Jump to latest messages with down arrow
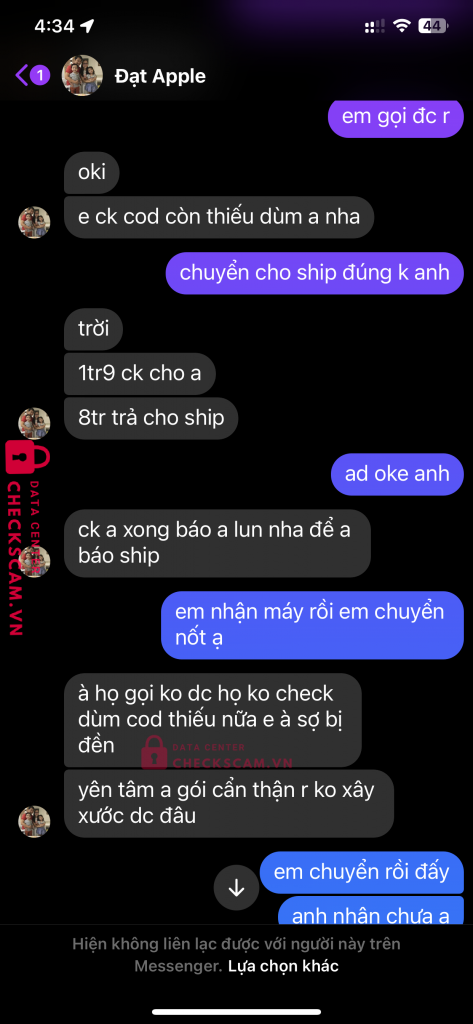Screen dimensions: 473x1024 (236, 888)
